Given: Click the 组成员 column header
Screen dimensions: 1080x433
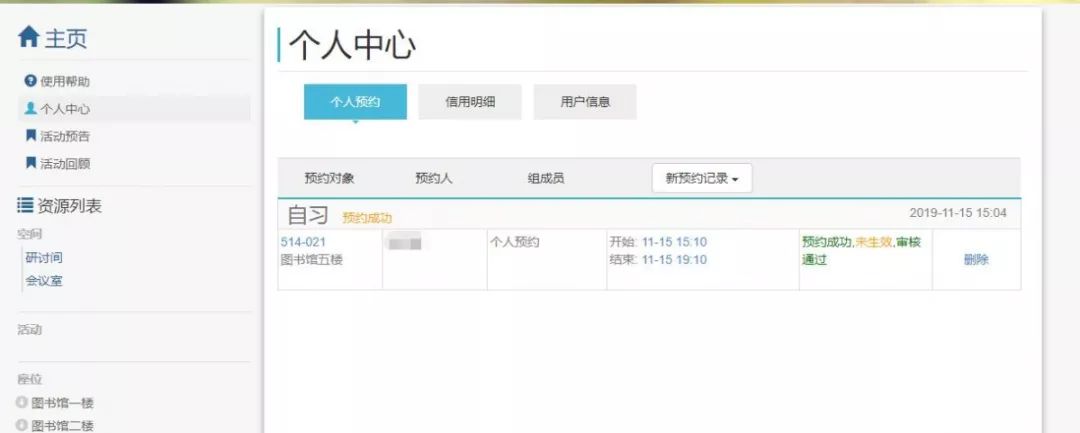Looking at the screenshot, I should tap(546, 178).
